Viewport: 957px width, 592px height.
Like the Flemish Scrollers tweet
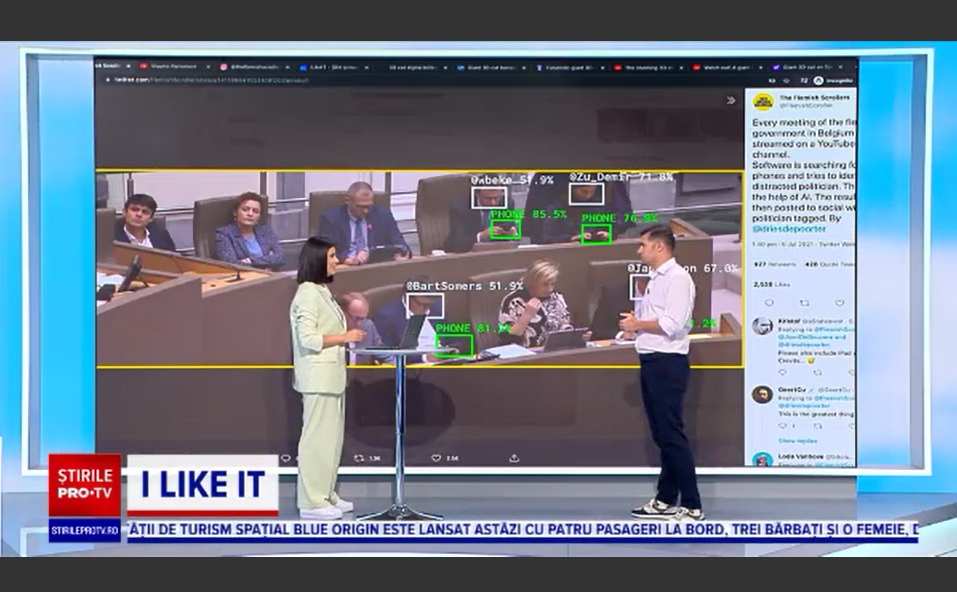839,302
